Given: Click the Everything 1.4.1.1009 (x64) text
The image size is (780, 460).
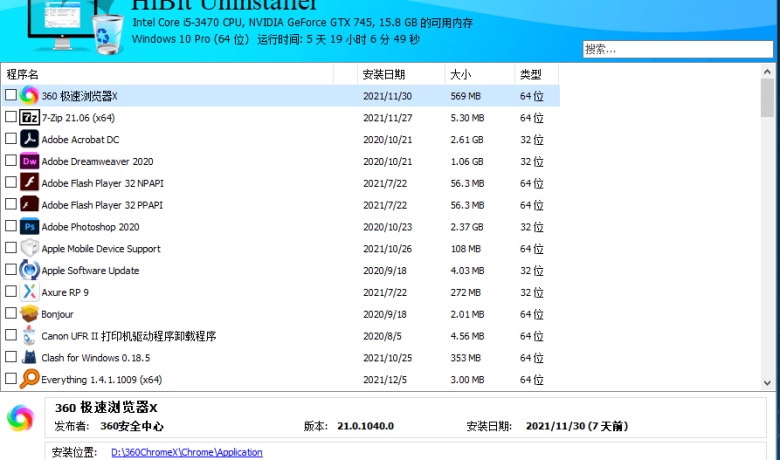Looking at the screenshot, I should coord(101,380).
